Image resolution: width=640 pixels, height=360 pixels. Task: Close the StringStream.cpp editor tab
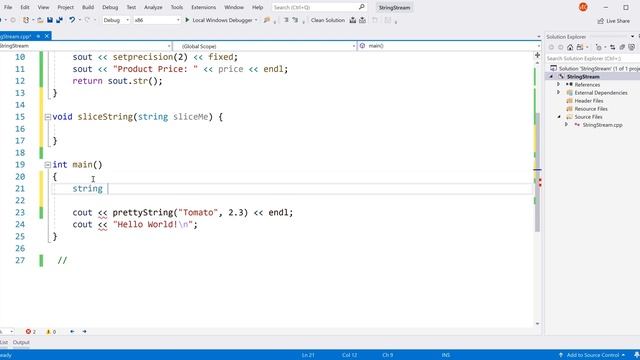pos(47,36)
